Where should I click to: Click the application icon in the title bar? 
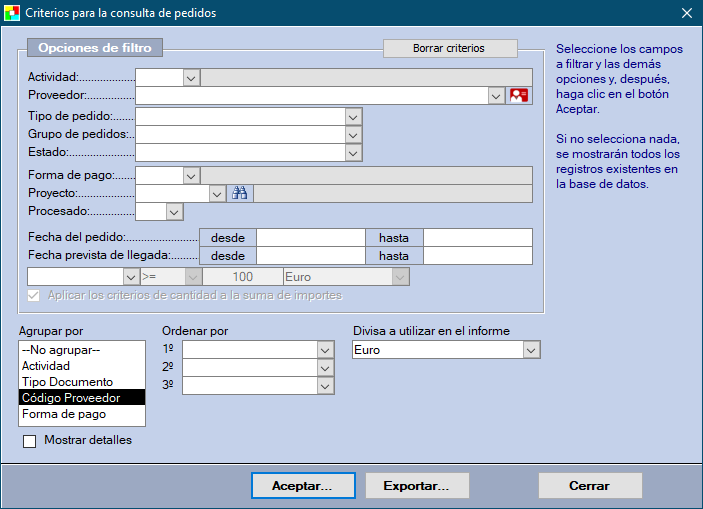(x=11, y=13)
